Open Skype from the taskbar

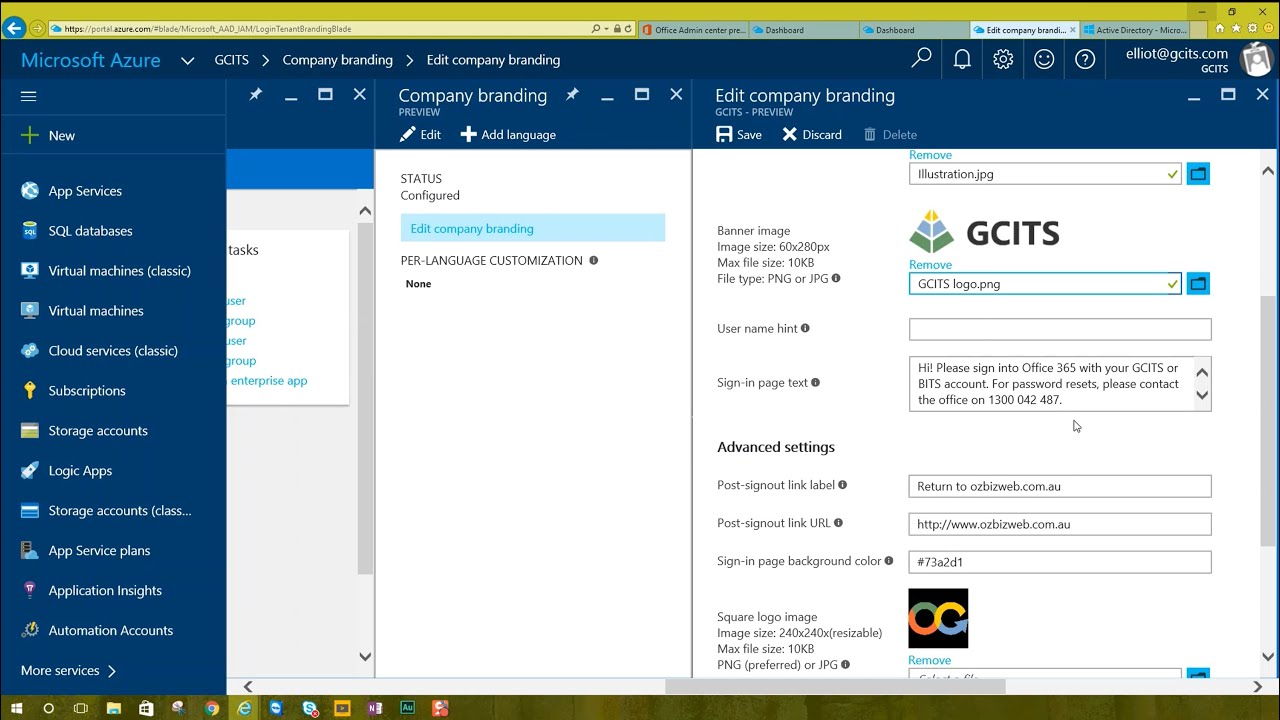tap(309, 708)
